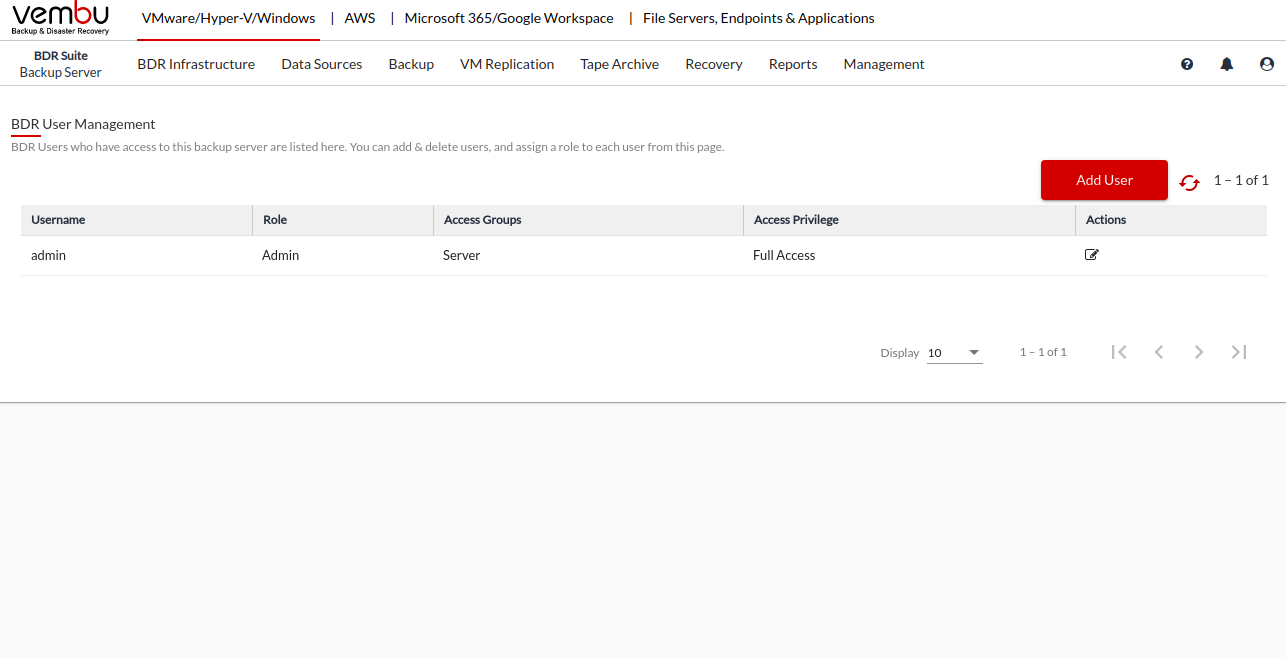Go to the first page arrow
The image size is (1286, 659).
tap(1119, 352)
